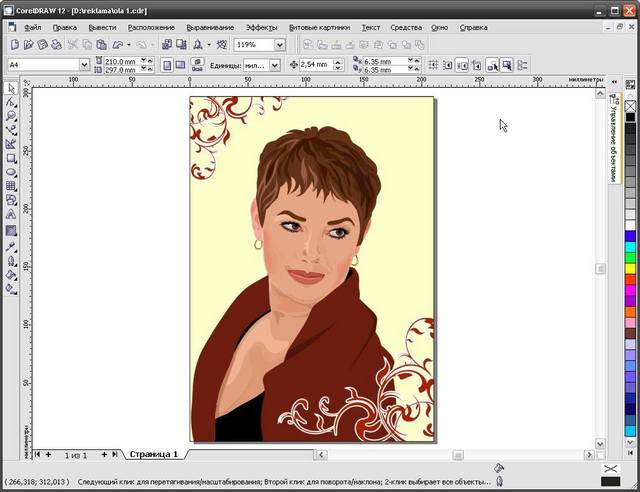The image size is (640, 492).
Task: Select the Ellipse tool
Action: (11, 172)
